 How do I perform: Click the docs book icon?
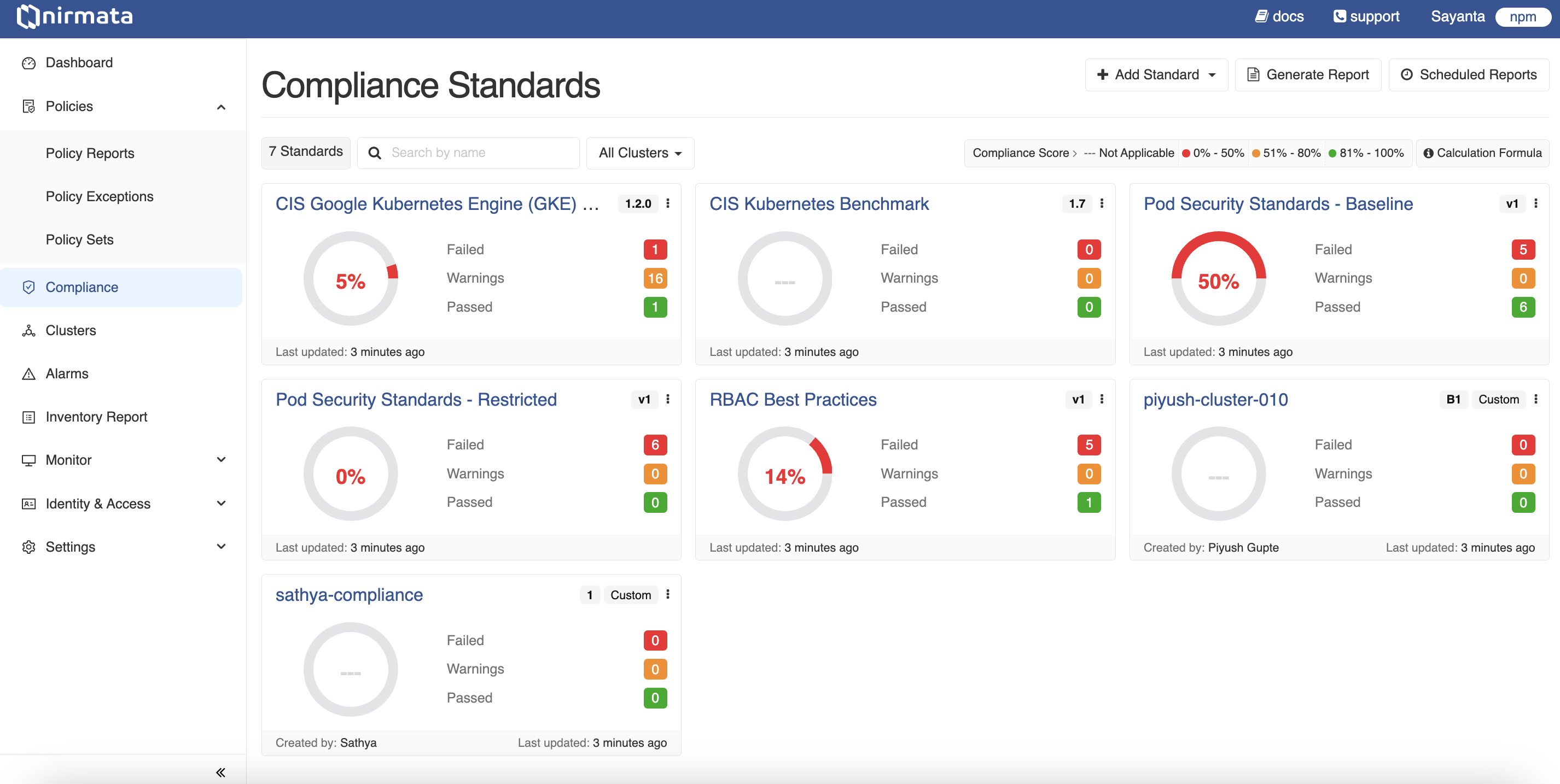point(1261,16)
